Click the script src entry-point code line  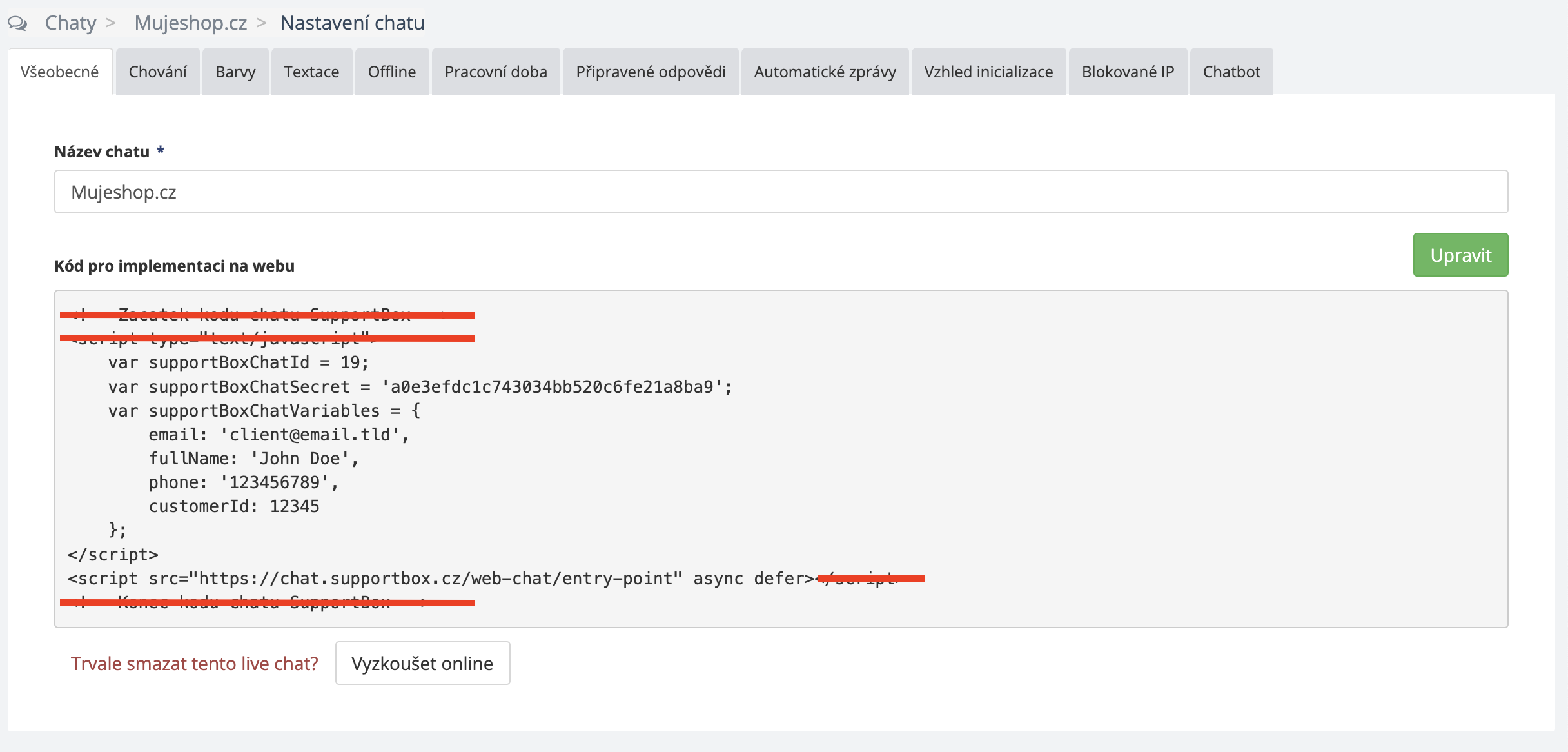click(442, 579)
